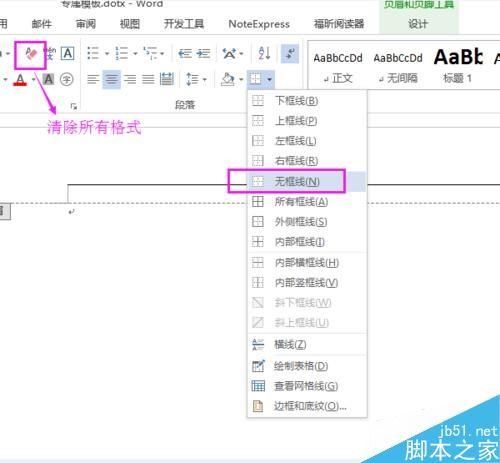Image resolution: width=500 pixels, height=463 pixels.
Task: Open numbering style dropdown
Action: [x=135, y=53]
